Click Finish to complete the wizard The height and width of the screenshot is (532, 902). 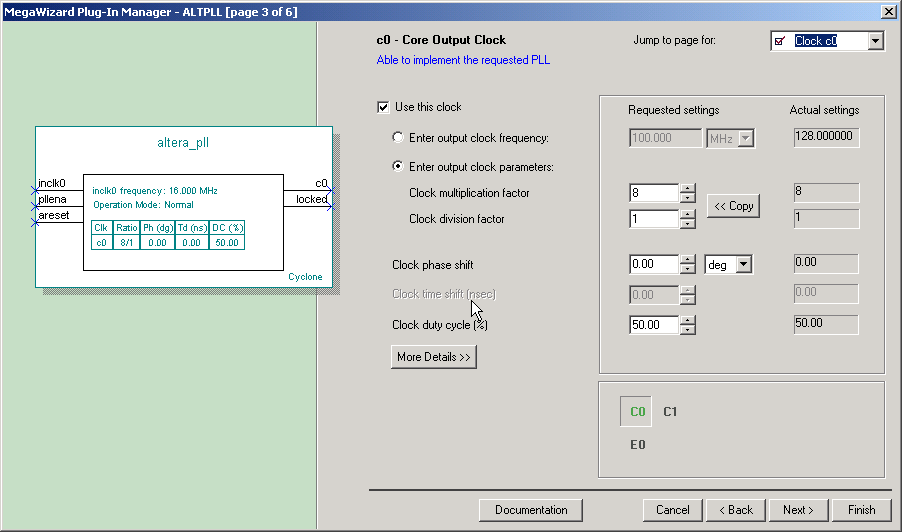coord(861,510)
